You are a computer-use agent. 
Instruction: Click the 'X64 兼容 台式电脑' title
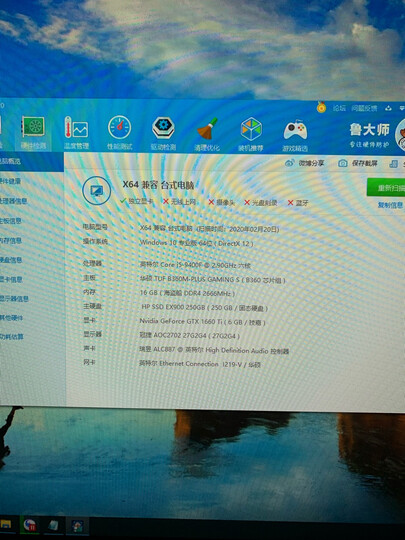point(158,185)
